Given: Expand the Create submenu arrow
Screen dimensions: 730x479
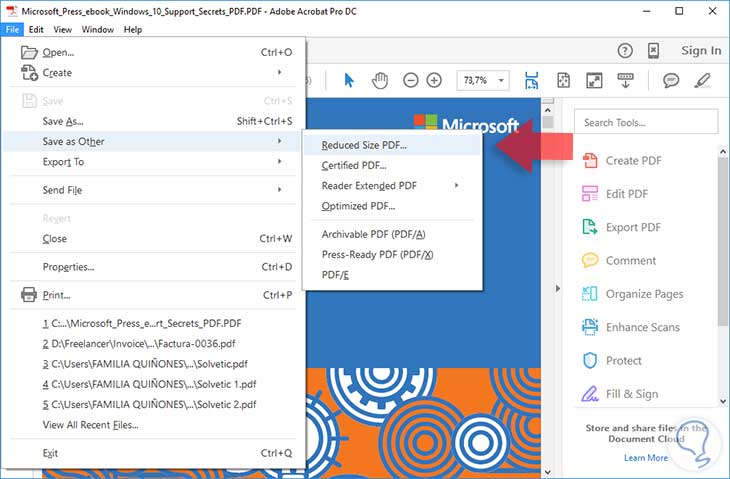Looking at the screenshot, I should [279, 72].
